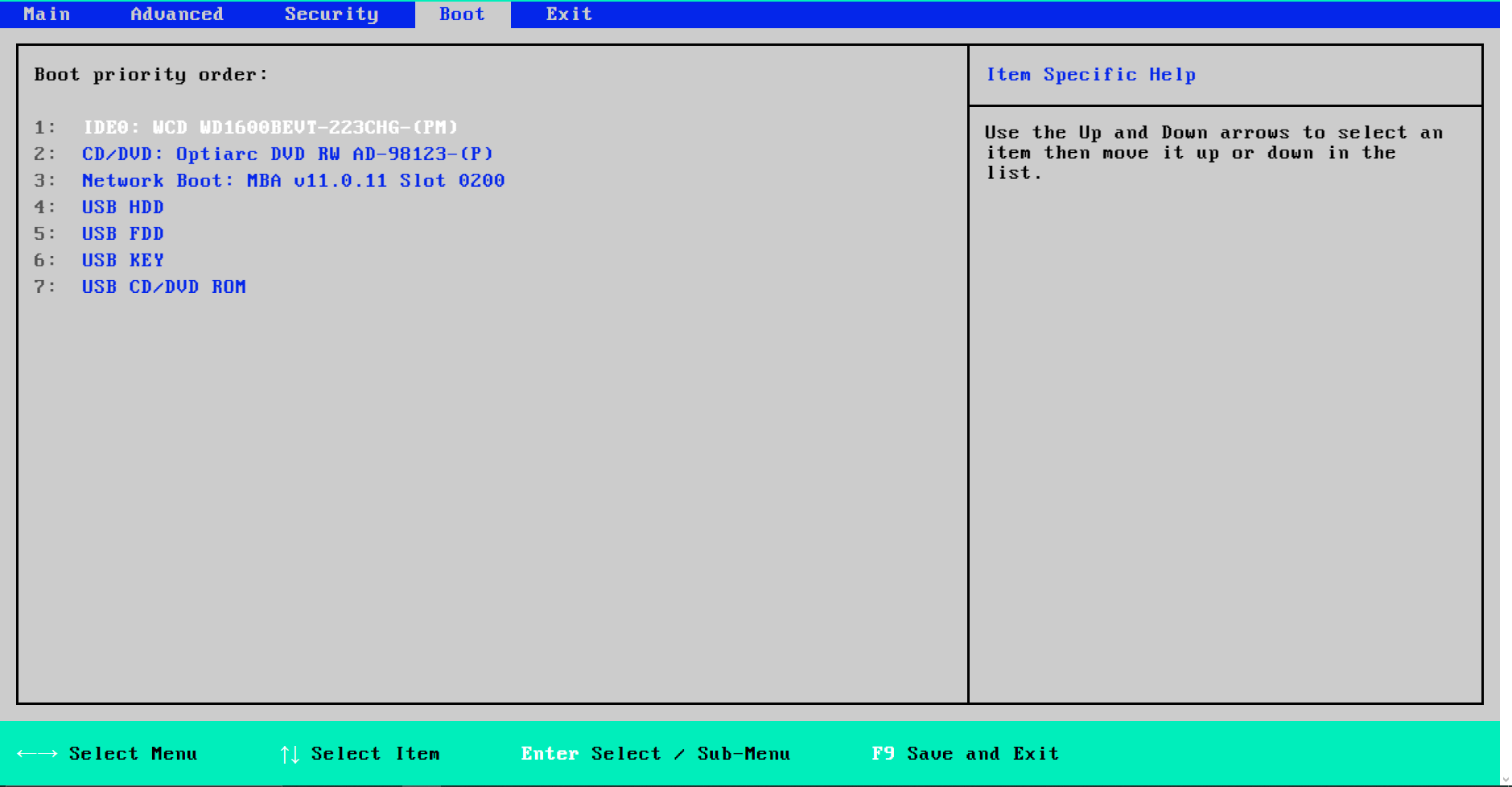Select USB KEY boot device
1512x787 pixels.
pyautogui.click(x=122, y=260)
